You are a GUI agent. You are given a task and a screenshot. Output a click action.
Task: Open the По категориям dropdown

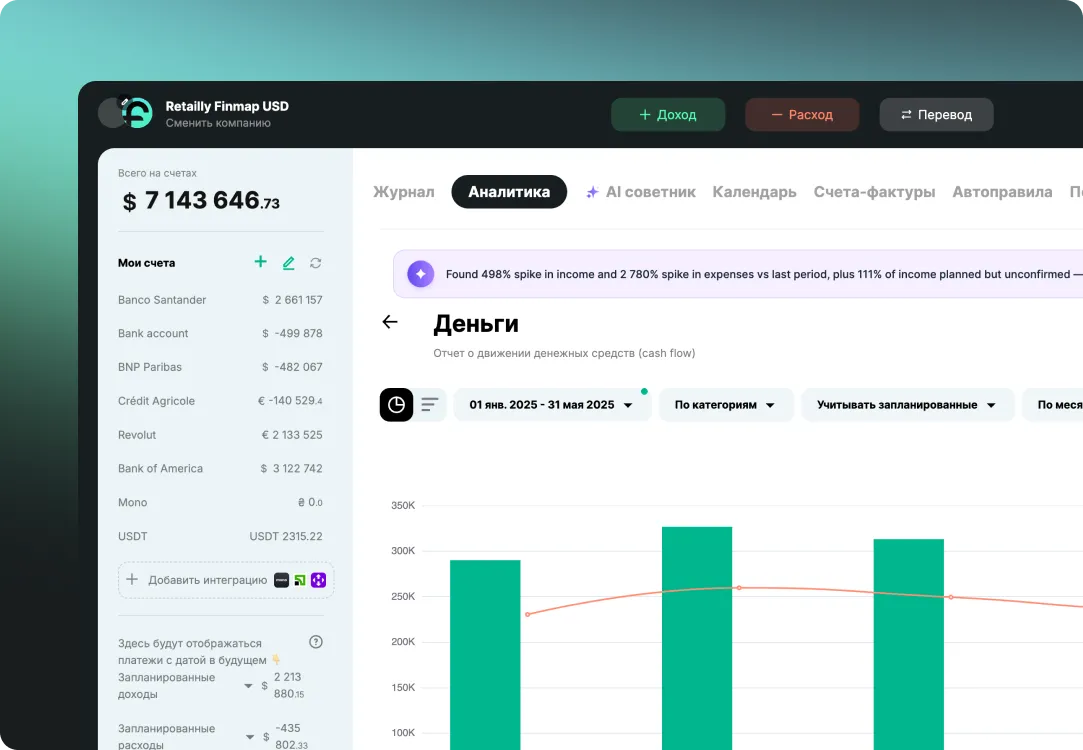[725, 405]
